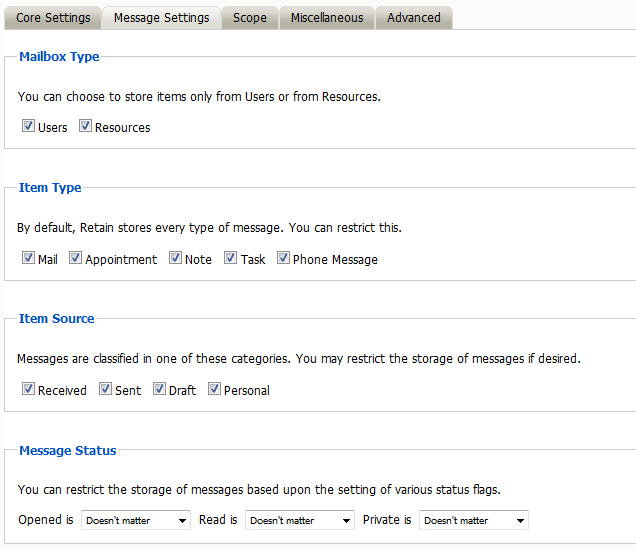Image resolution: width=636 pixels, height=550 pixels.
Task: Disable the Mail item type checkbox
Action: (x=29, y=258)
